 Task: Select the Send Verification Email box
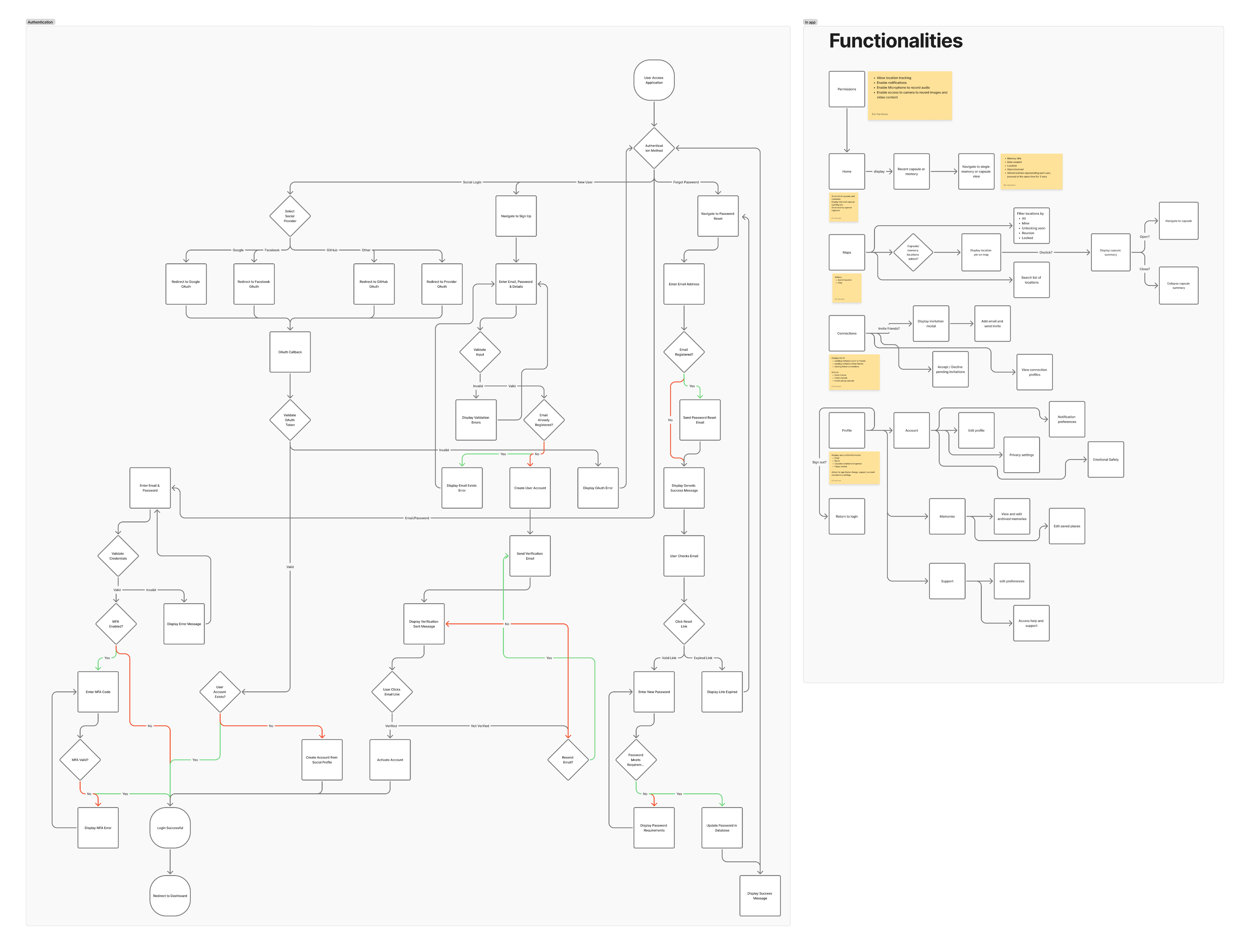[530, 556]
